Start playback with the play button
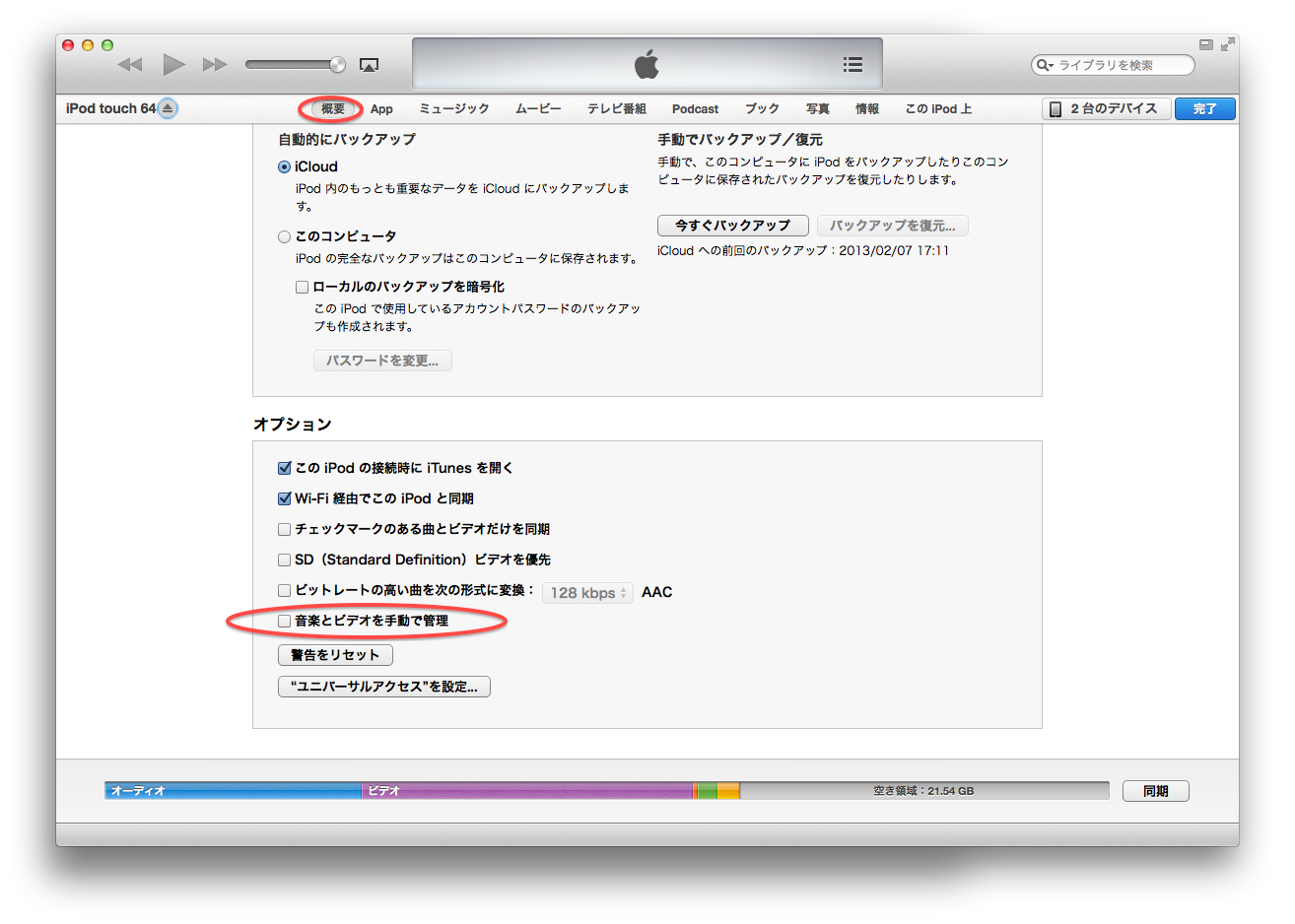The image size is (1295, 924). point(173,65)
